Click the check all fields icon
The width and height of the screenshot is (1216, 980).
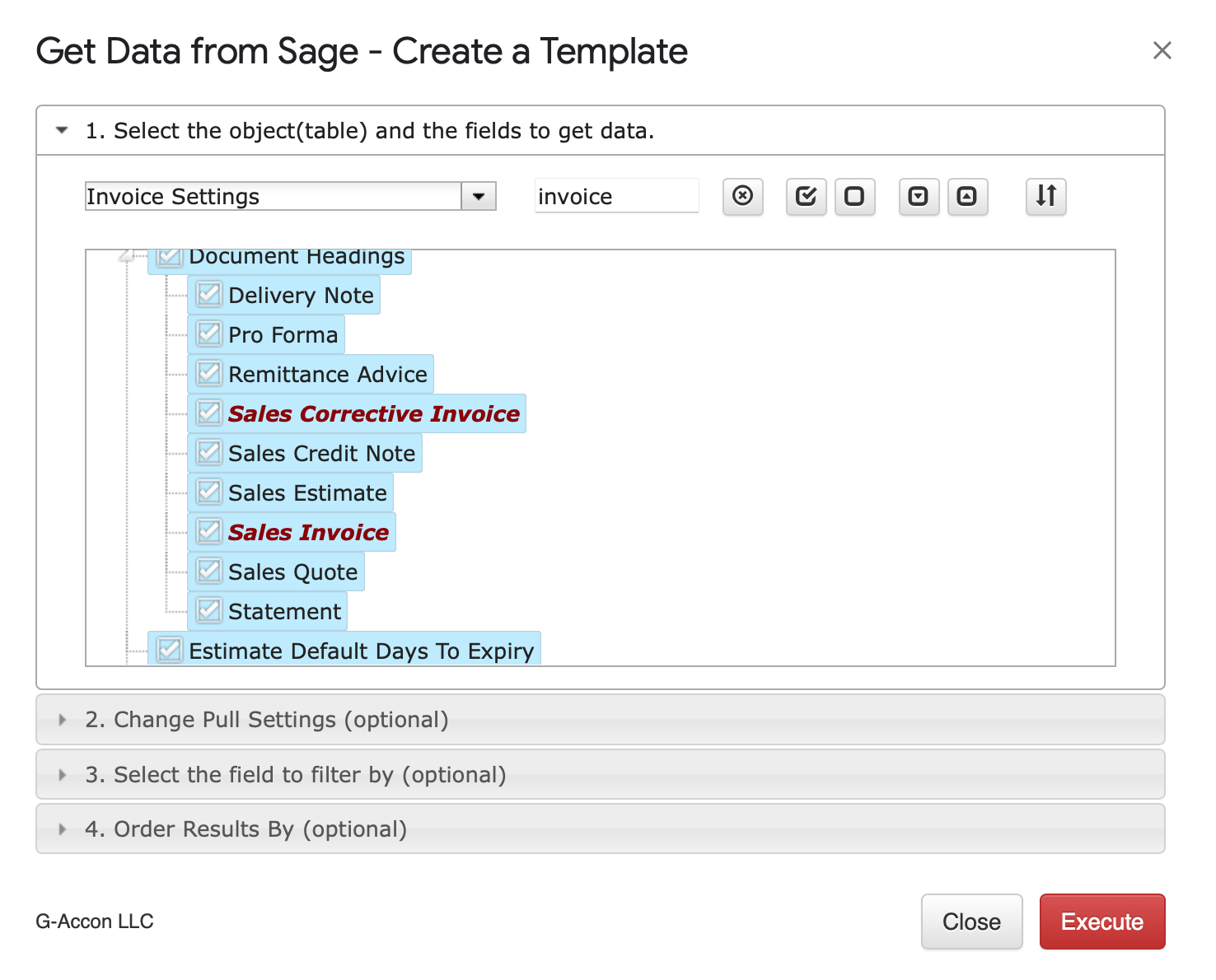coord(806,197)
